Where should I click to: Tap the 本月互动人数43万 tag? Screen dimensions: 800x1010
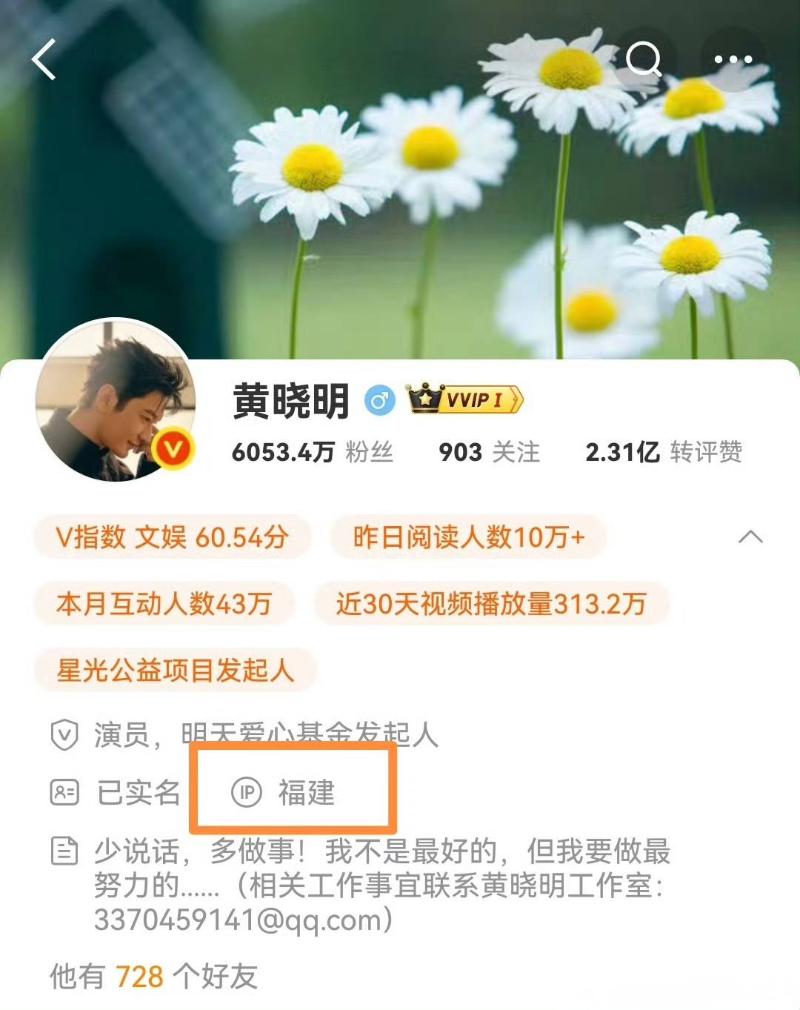click(164, 604)
